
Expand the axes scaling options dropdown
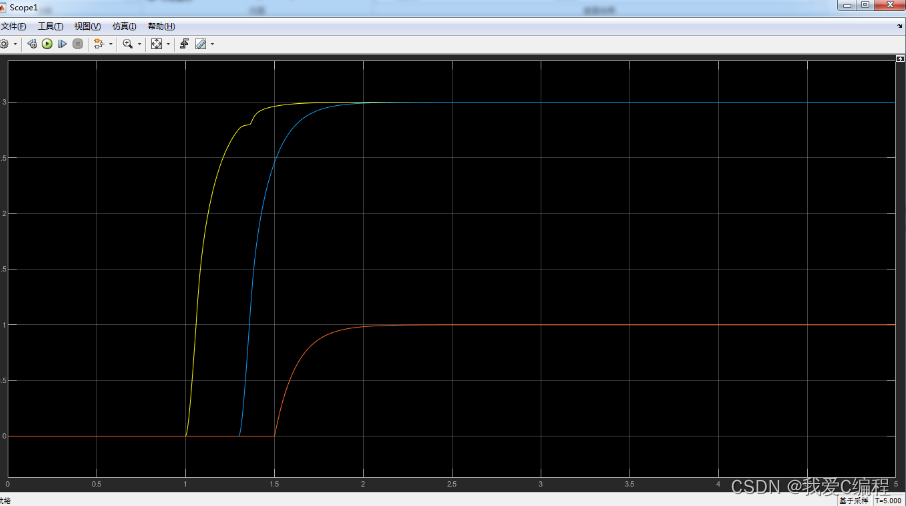[x=168, y=44]
